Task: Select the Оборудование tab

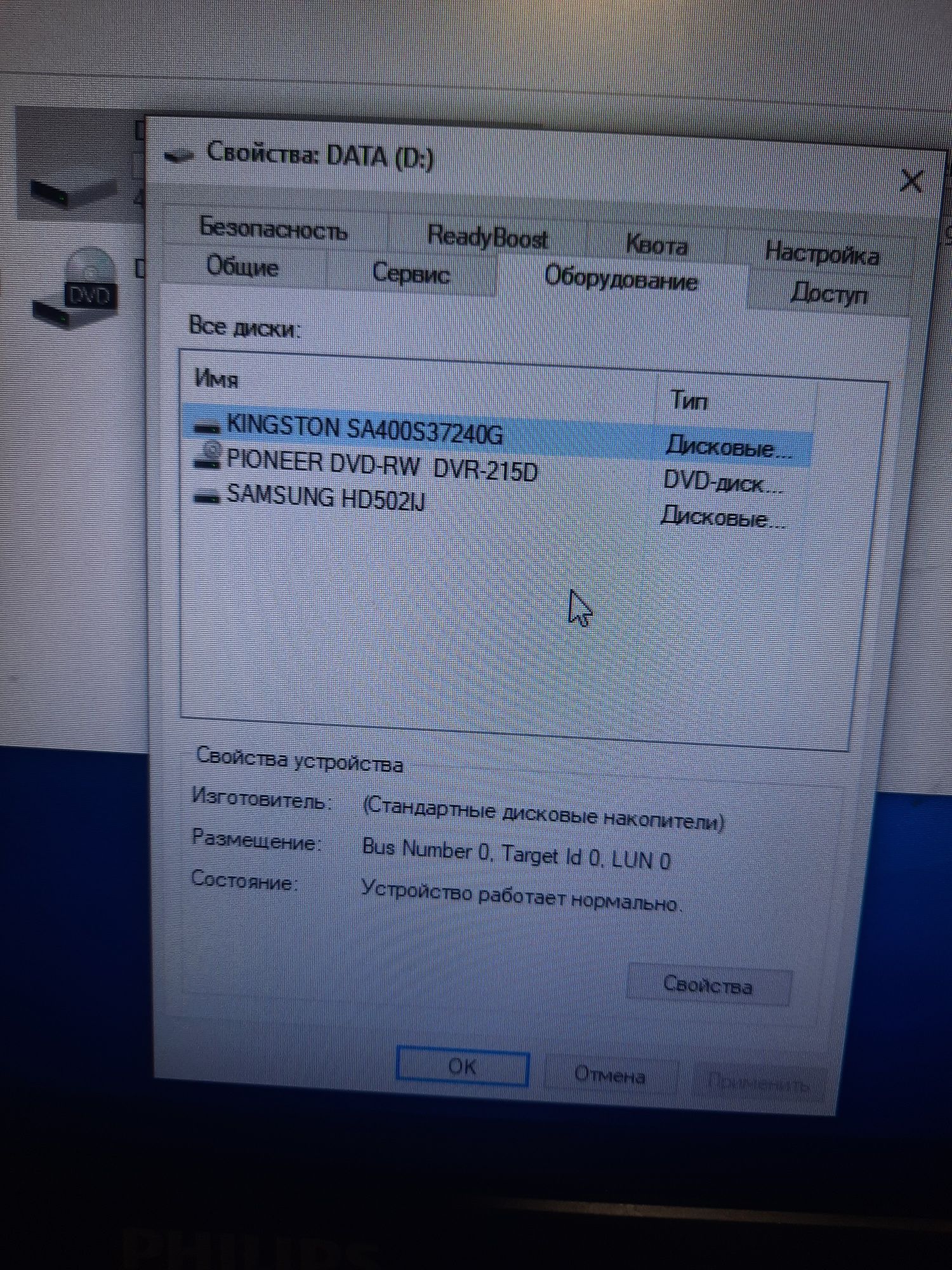Action: 621,279
